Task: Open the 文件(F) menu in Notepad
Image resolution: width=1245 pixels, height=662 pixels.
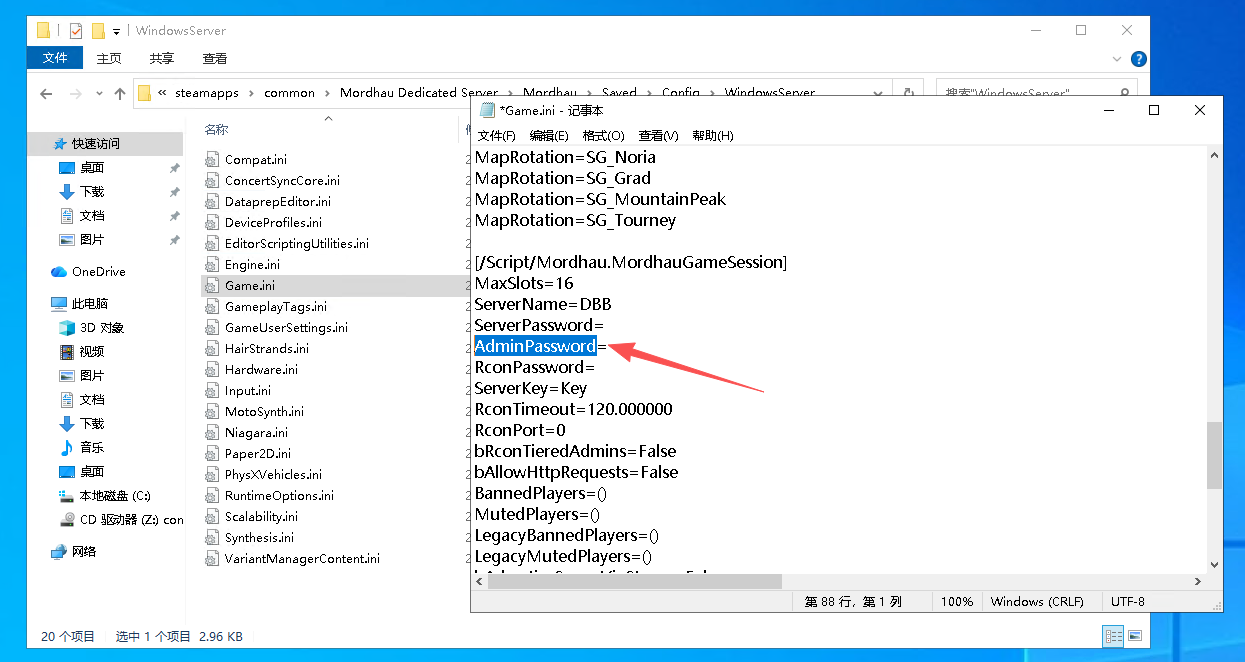Action: coord(496,135)
